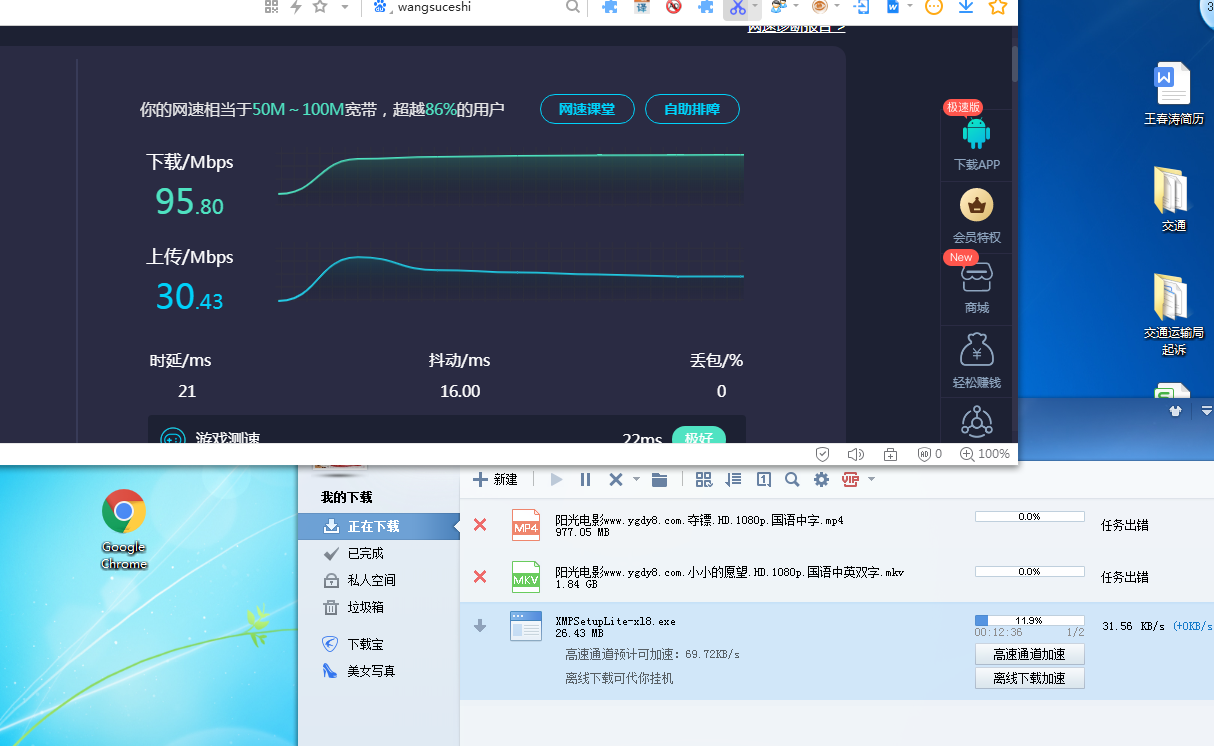Image resolution: width=1214 pixels, height=746 pixels.
Task: Click the 新建 new task button in downloader
Action: coord(495,480)
